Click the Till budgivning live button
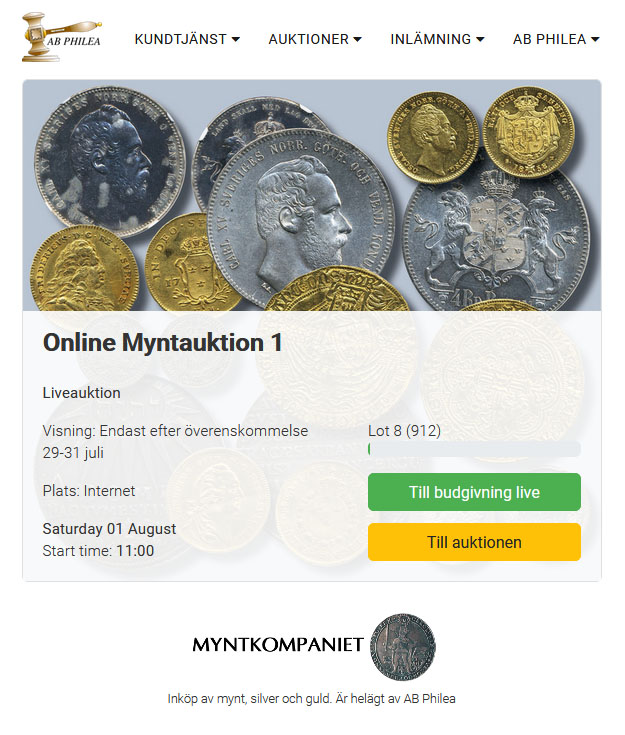625x735 pixels. 474,492
